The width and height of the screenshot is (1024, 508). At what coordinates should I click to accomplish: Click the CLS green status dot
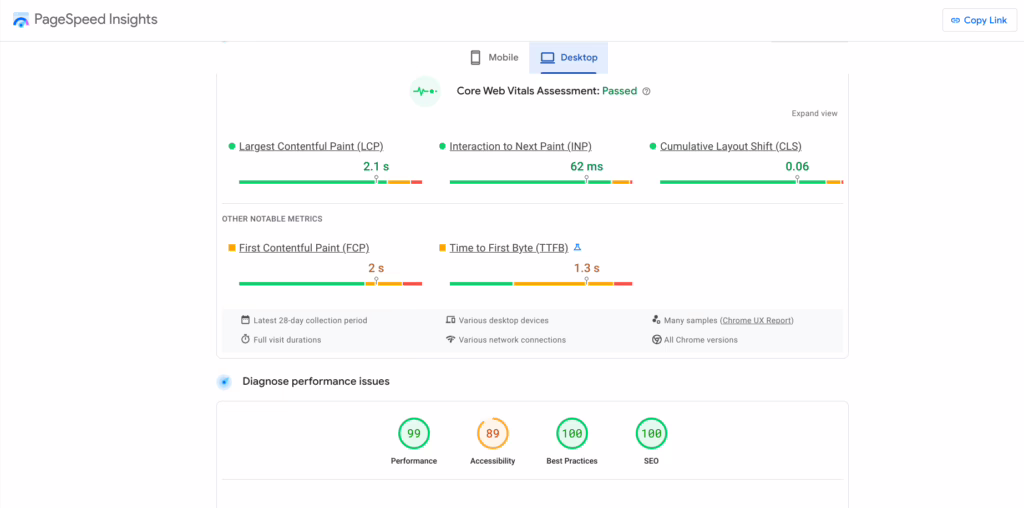click(x=653, y=146)
